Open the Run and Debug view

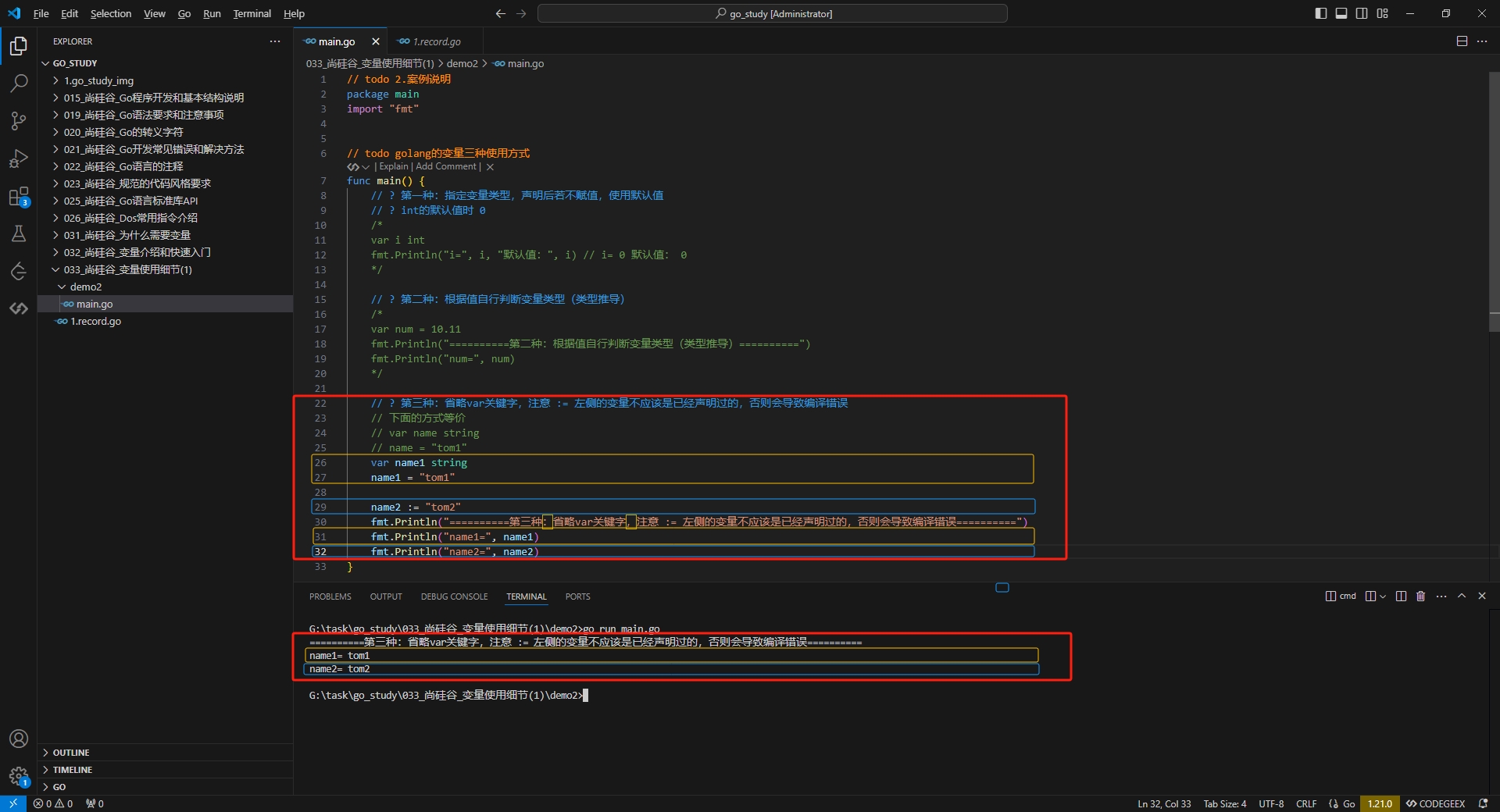coord(19,158)
